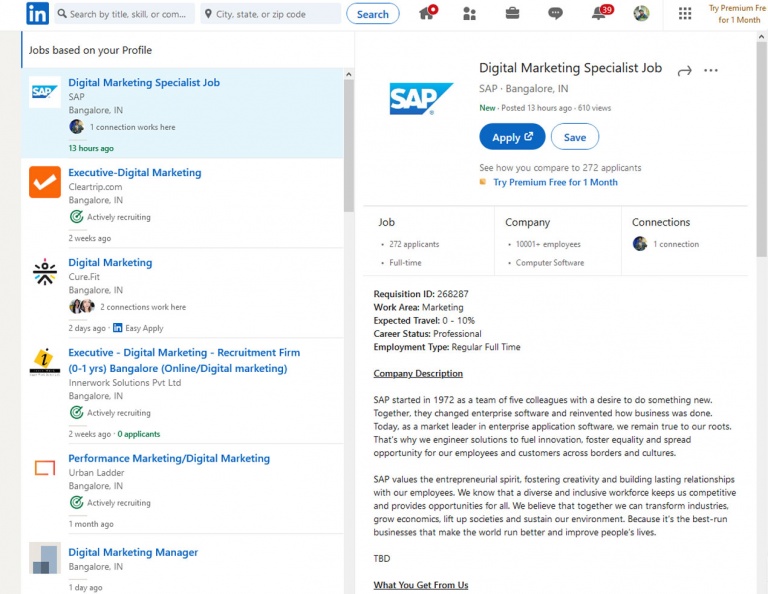Image resolution: width=768 pixels, height=594 pixels.
Task: Open the Messaging chat bubble icon
Action: click(555, 14)
